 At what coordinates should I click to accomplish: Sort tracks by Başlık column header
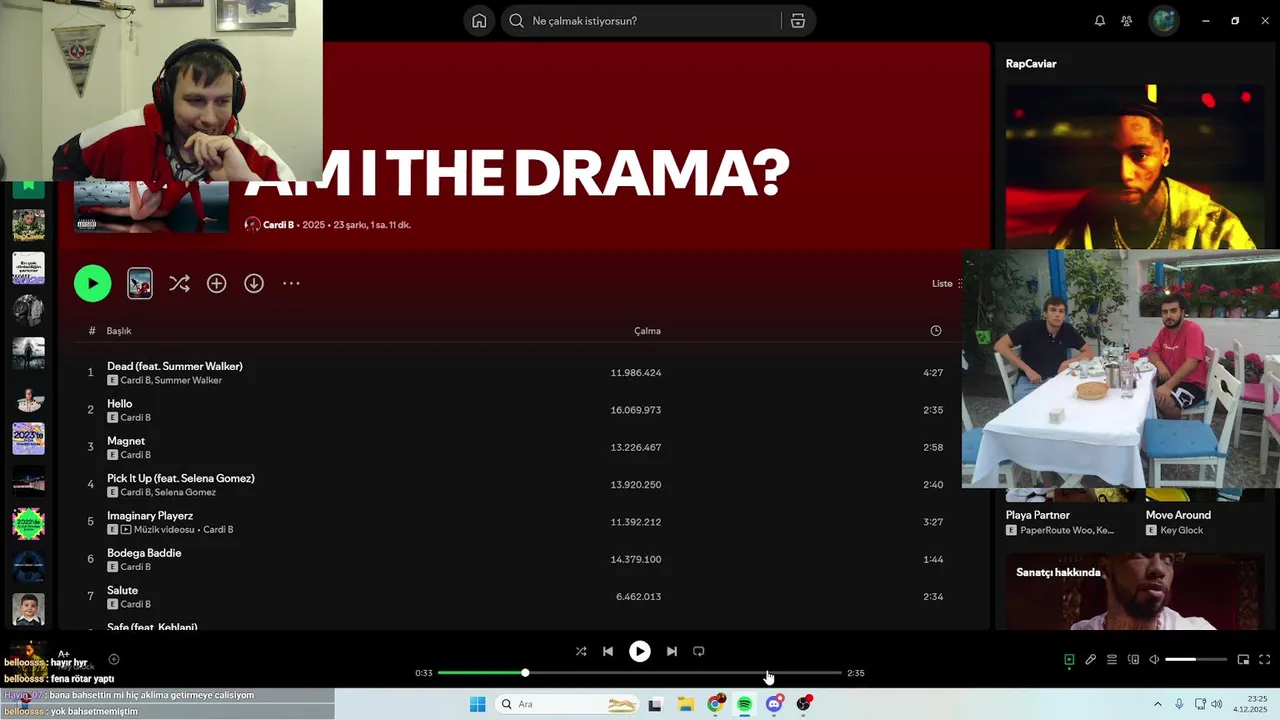pyautogui.click(x=119, y=331)
